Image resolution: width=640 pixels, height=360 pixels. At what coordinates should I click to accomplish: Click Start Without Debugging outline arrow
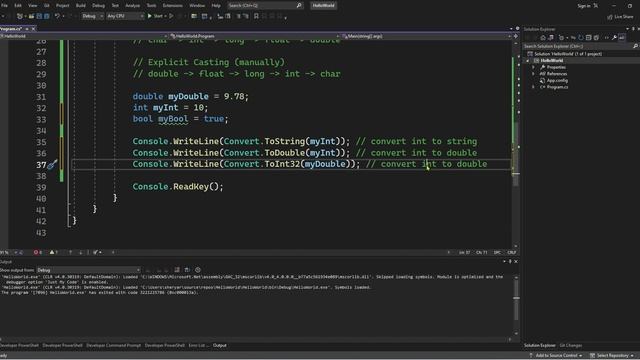(171, 16)
